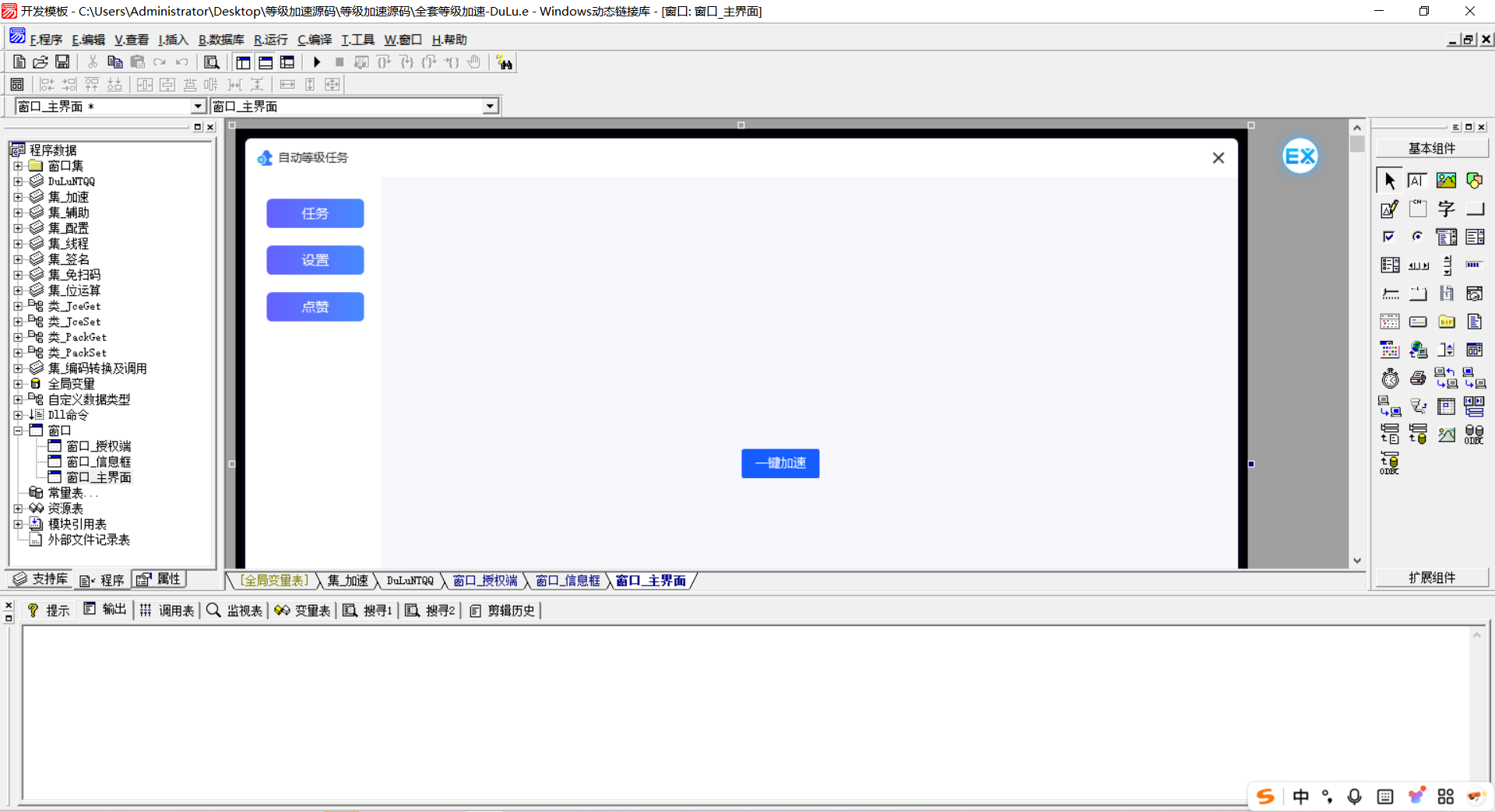The width and height of the screenshot is (1495, 812).
Task: Select the check box component in palette
Action: point(1389,237)
